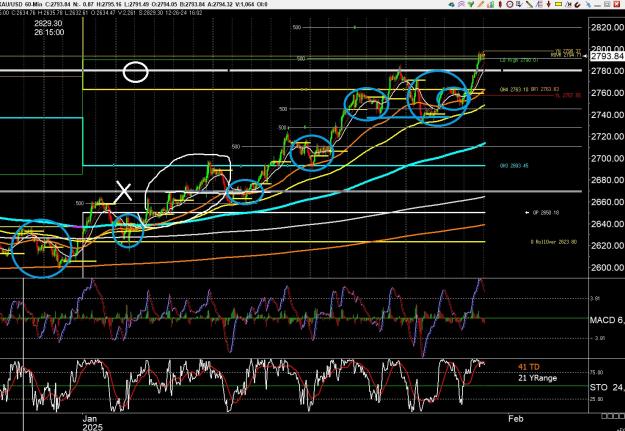Click the '2829.30' cursor price readout
625x431 pixels.
[48, 24]
